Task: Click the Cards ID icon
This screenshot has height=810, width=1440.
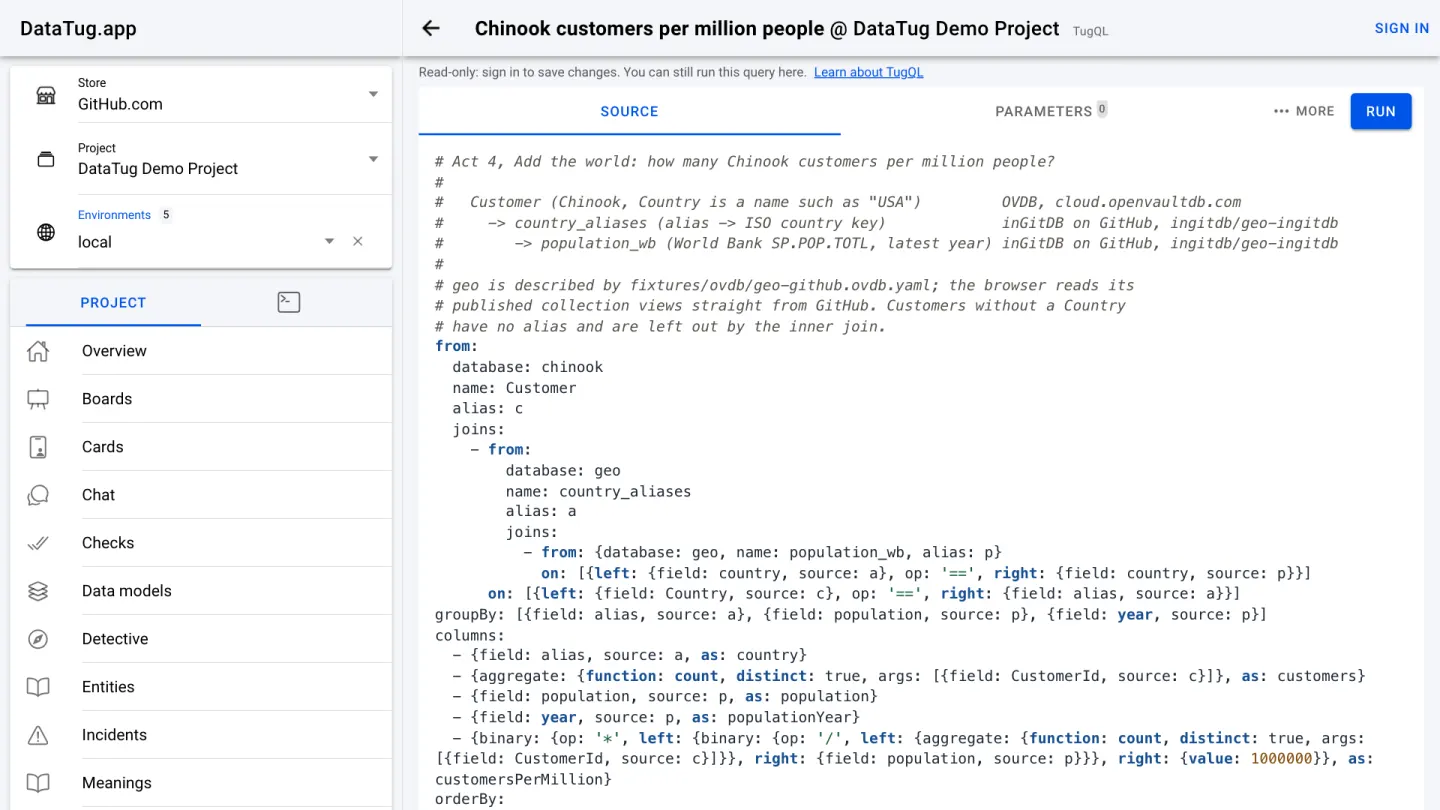Action: [38, 447]
